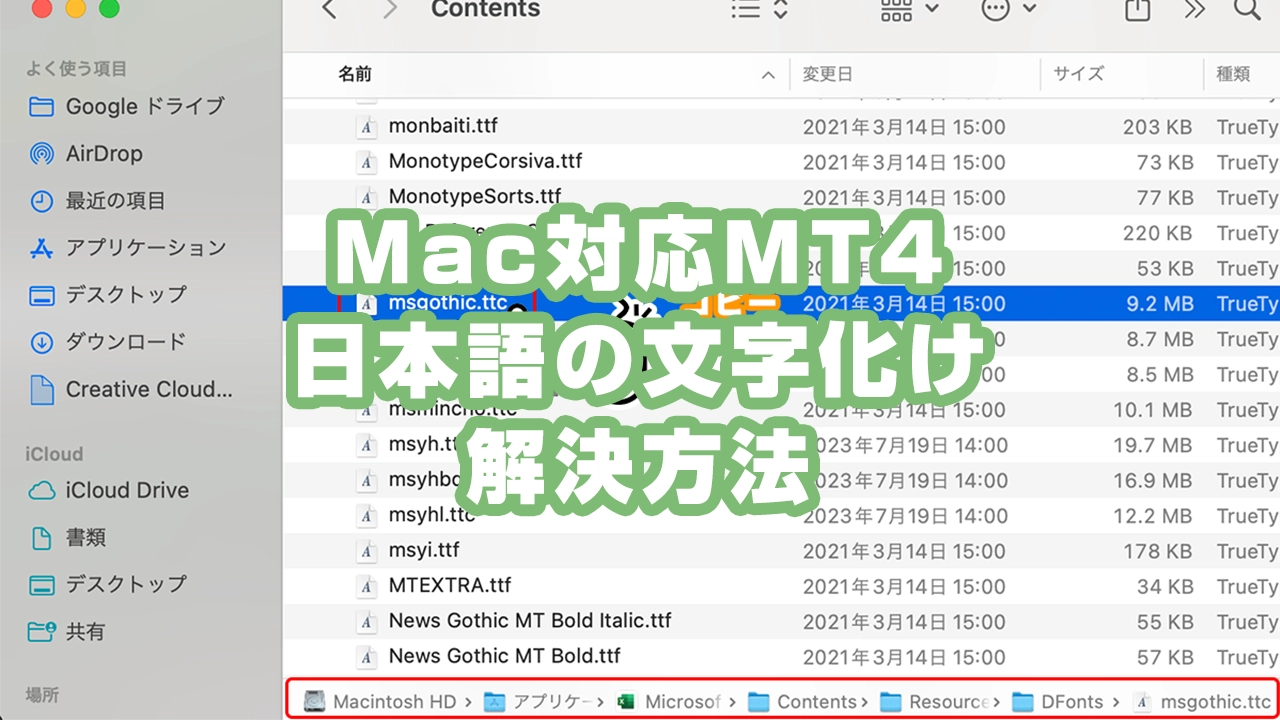Image resolution: width=1280 pixels, height=720 pixels.
Task: Click the font icon beside msyhl.ttc
Action: 367,516
